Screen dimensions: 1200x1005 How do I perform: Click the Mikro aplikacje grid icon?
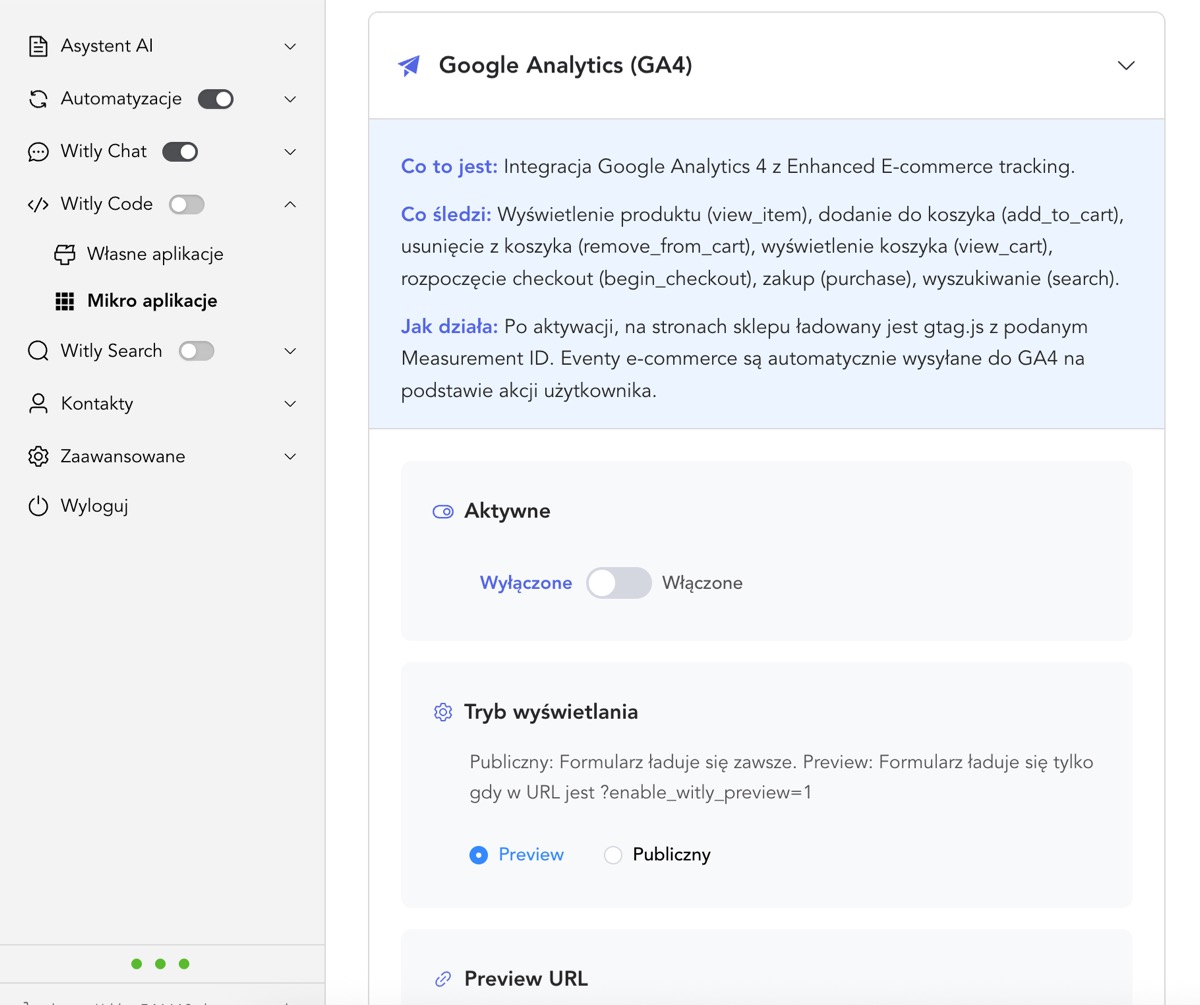(65, 300)
